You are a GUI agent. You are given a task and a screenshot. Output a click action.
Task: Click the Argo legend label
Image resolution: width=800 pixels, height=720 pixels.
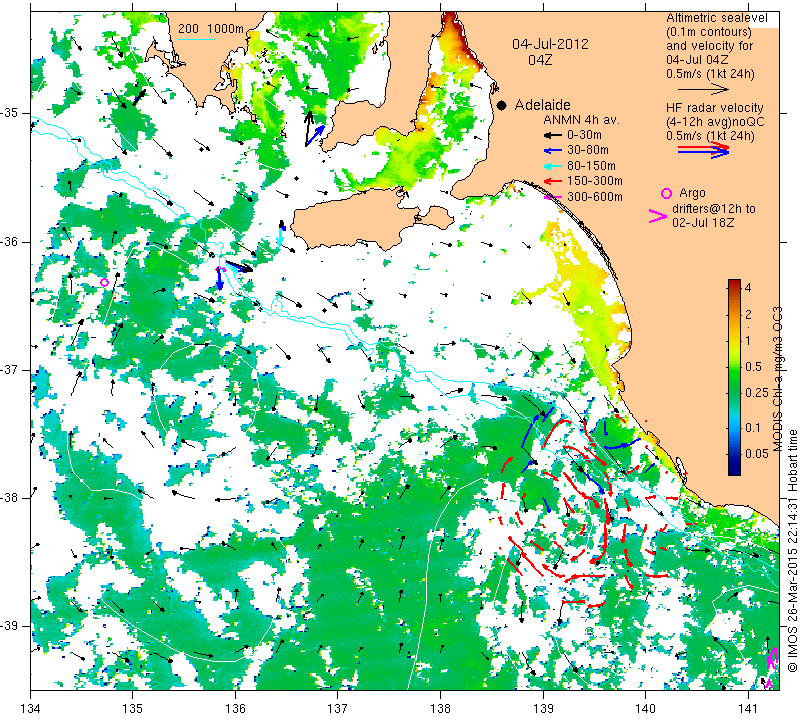[692, 193]
